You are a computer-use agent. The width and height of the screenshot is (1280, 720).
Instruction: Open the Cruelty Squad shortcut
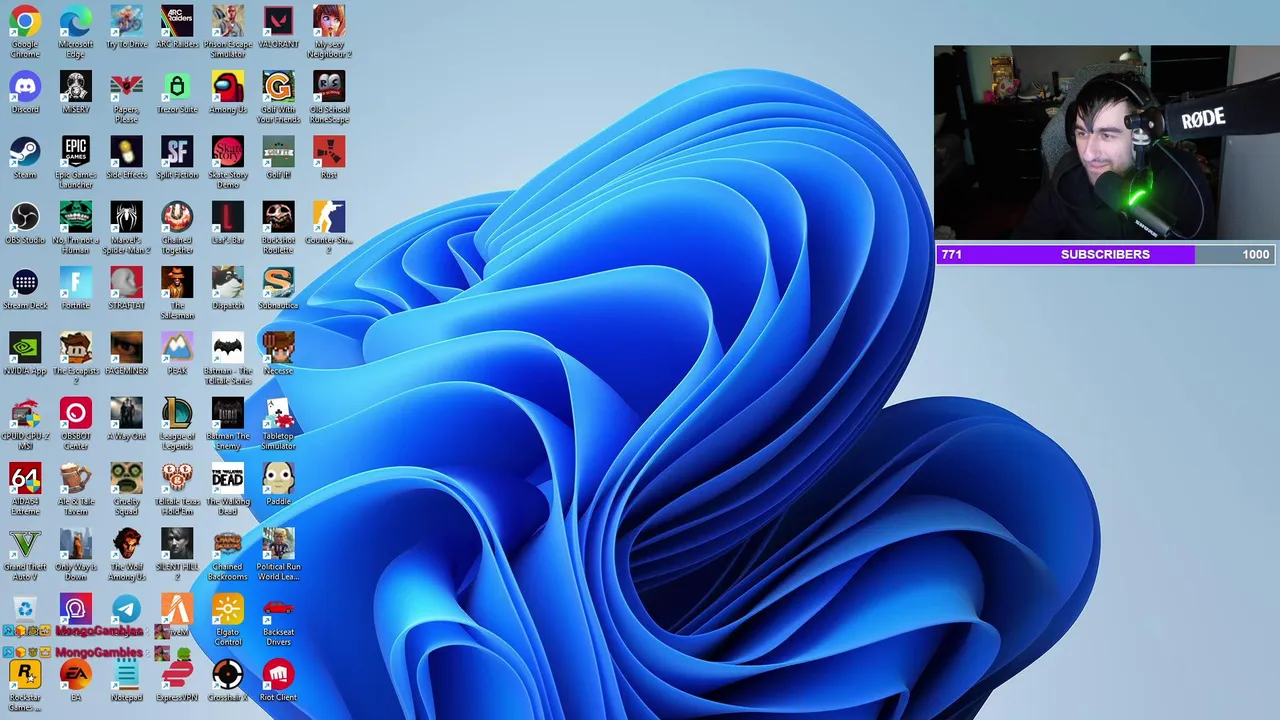click(x=126, y=479)
